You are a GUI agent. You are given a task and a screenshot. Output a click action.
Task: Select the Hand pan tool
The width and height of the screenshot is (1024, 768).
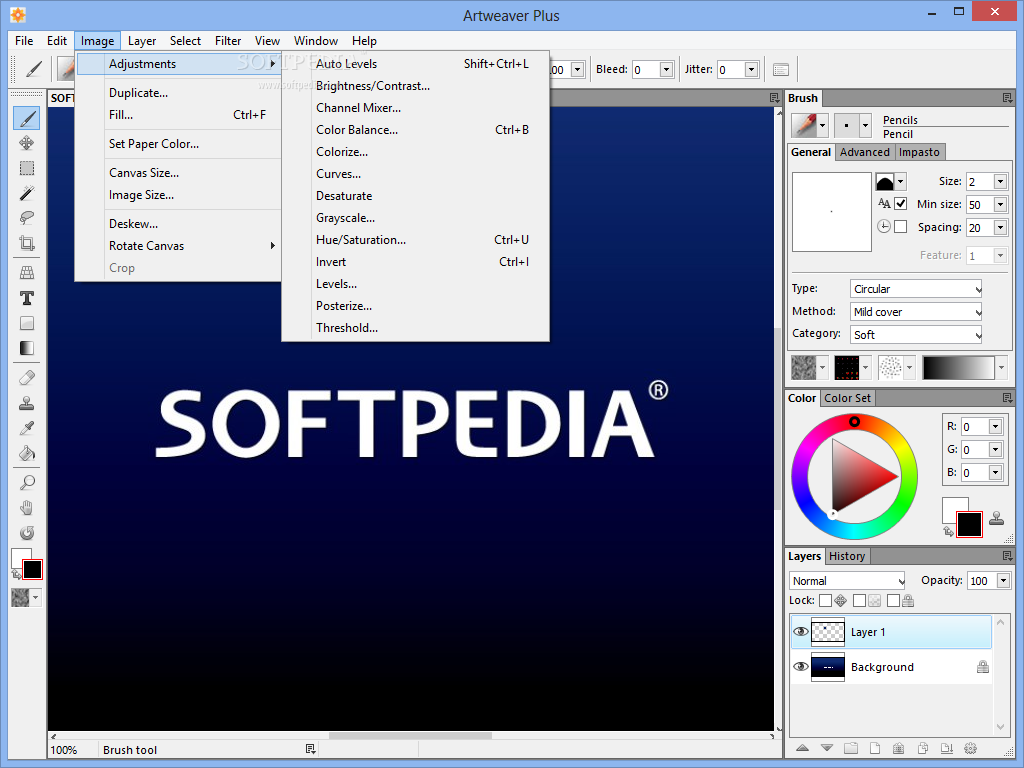coord(27,507)
